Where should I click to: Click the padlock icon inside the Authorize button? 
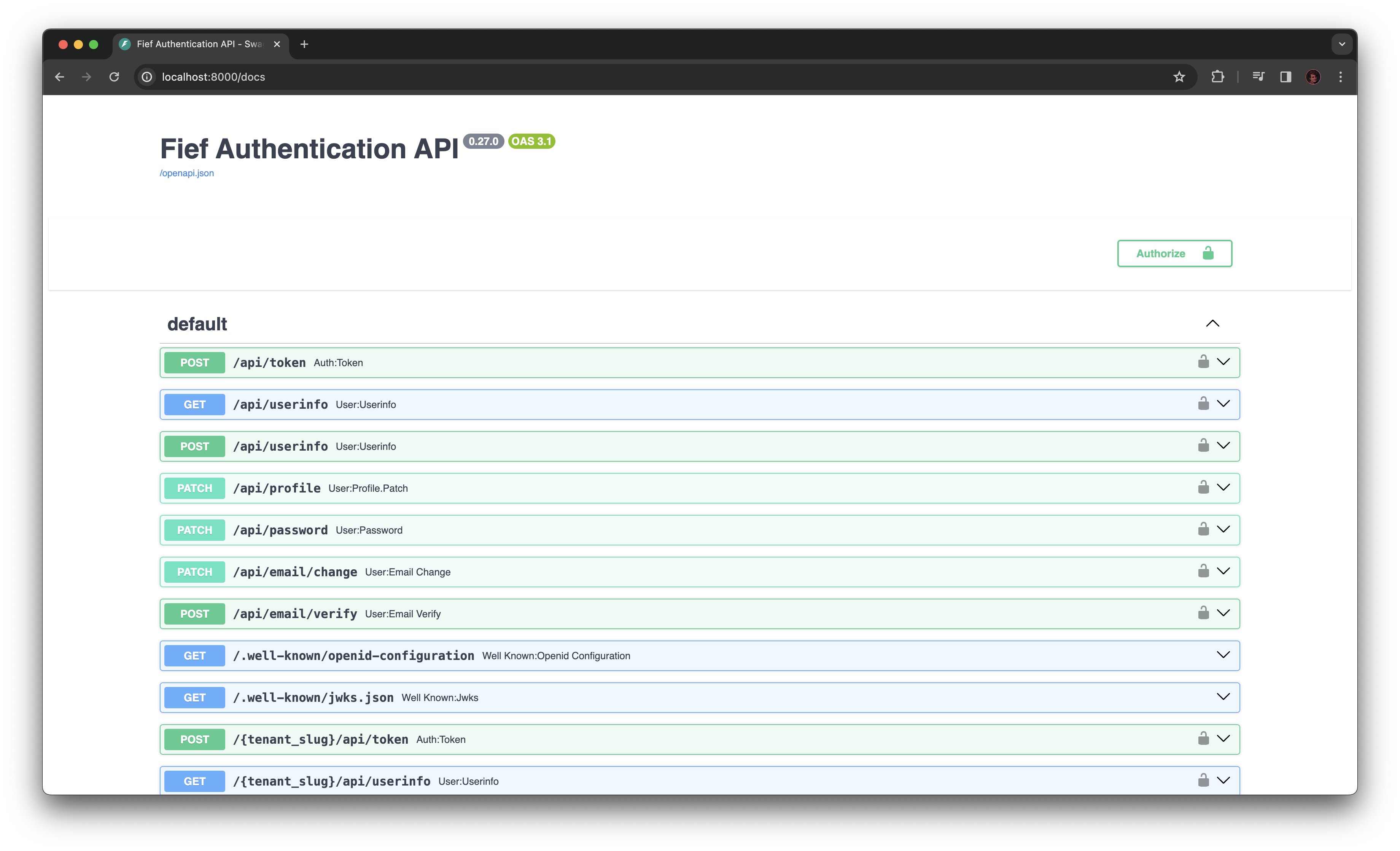point(1208,253)
